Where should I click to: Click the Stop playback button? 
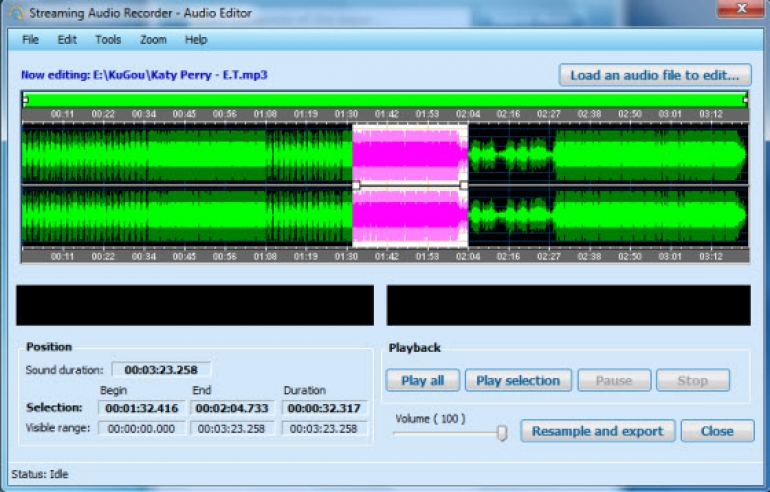[x=693, y=381]
